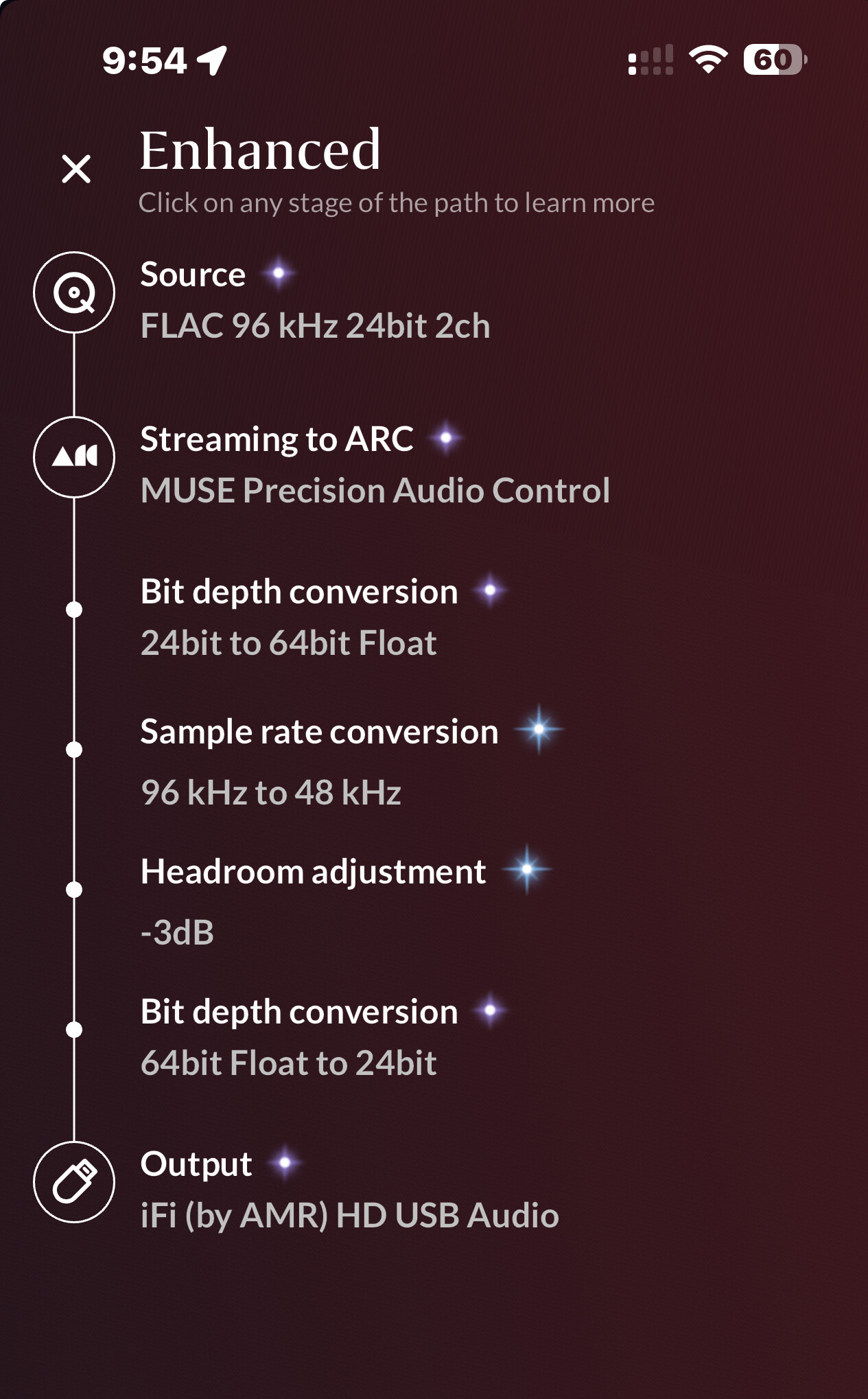The width and height of the screenshot is (868, 1399).
Task: Tap the purple star next to Output
Action: tap(285, 1163)
